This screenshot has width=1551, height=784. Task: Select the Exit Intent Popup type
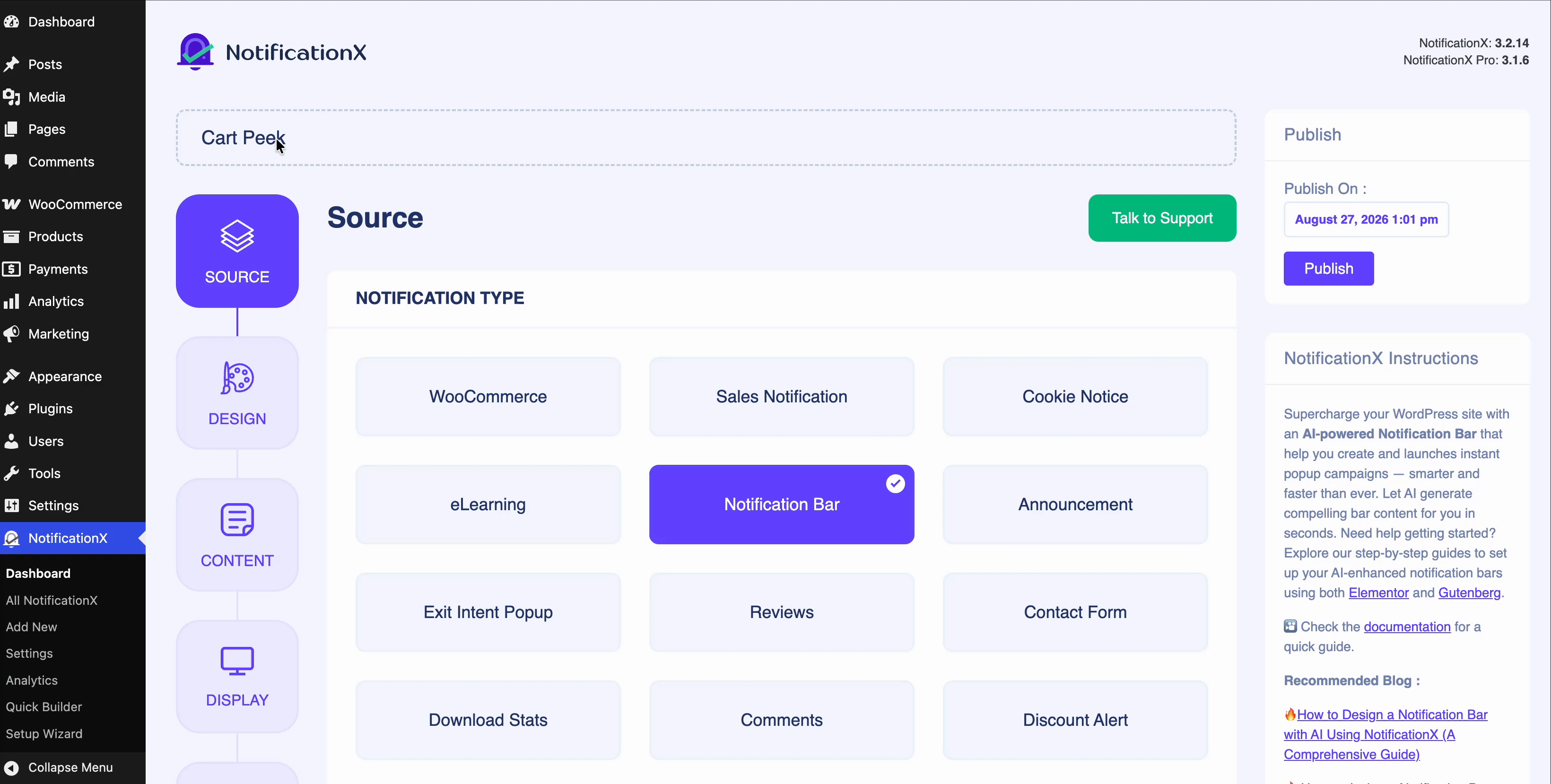point(488,612)
